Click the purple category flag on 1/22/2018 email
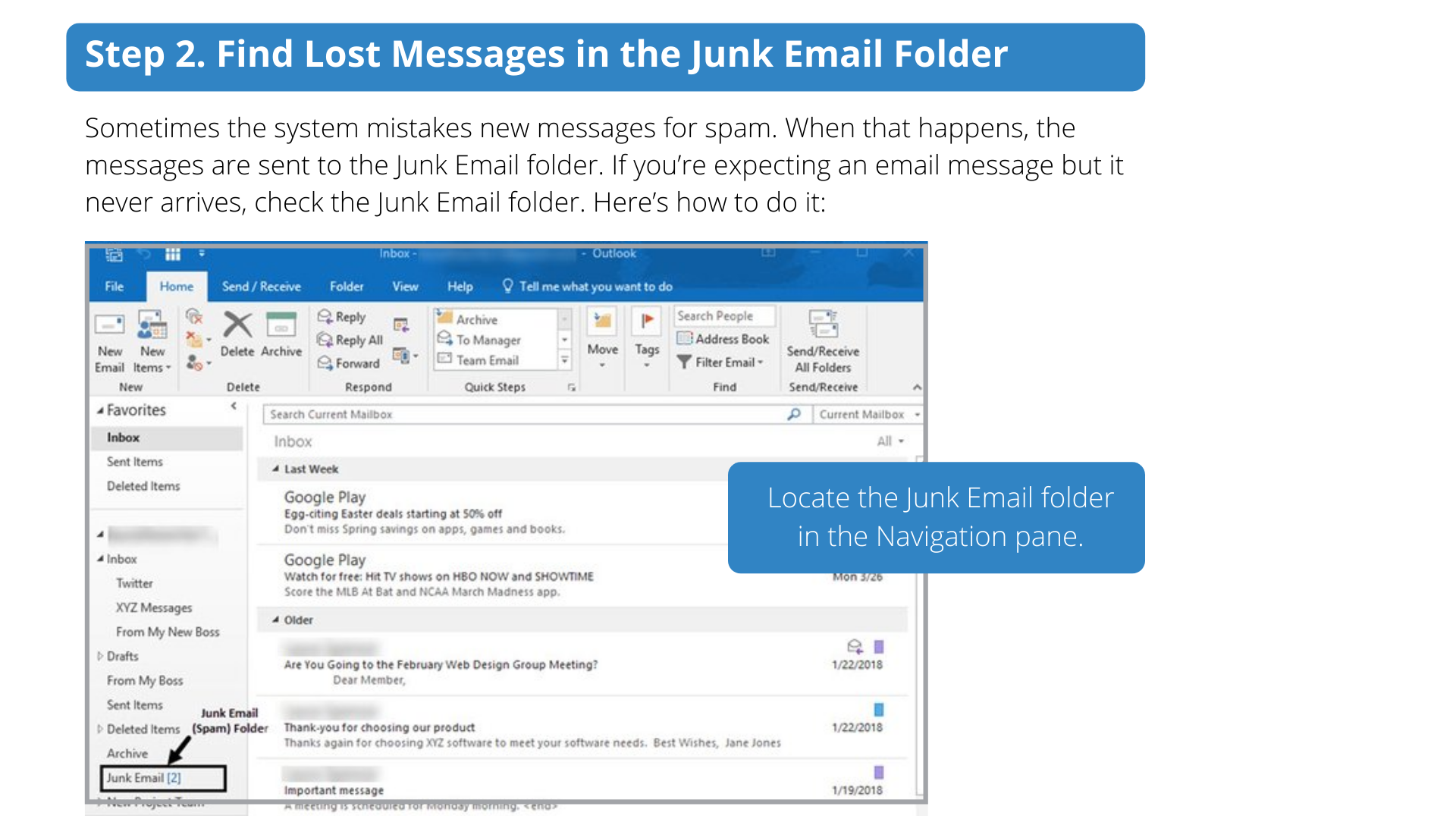The width and height of the screenshot is (1456, 819). click(x=879, y=647)
